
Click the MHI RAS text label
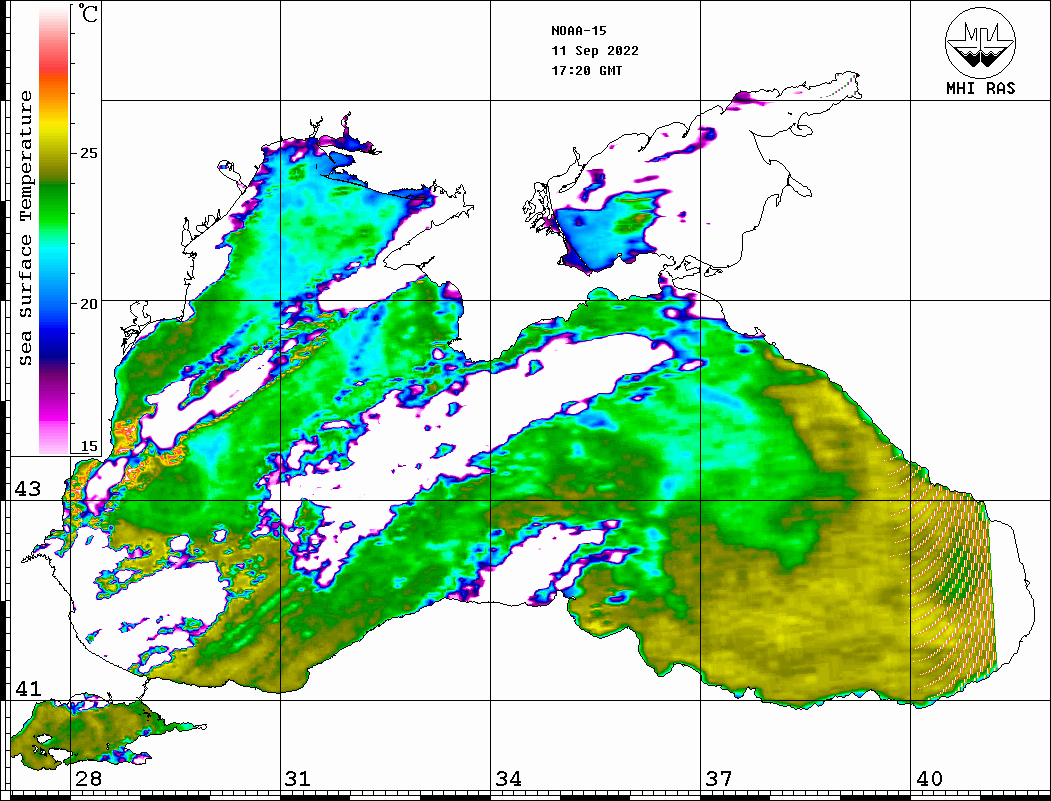tap(980, 88)
